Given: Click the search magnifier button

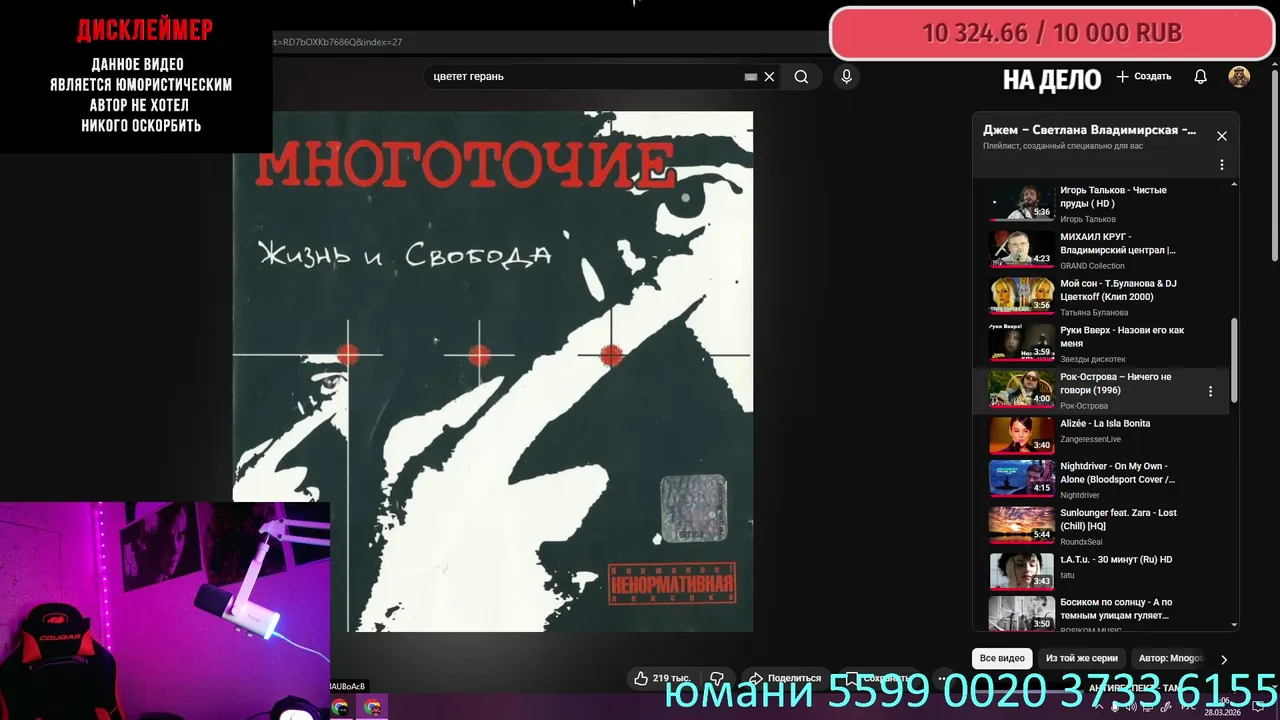Looking at the screenshot, I should point(801,77).
